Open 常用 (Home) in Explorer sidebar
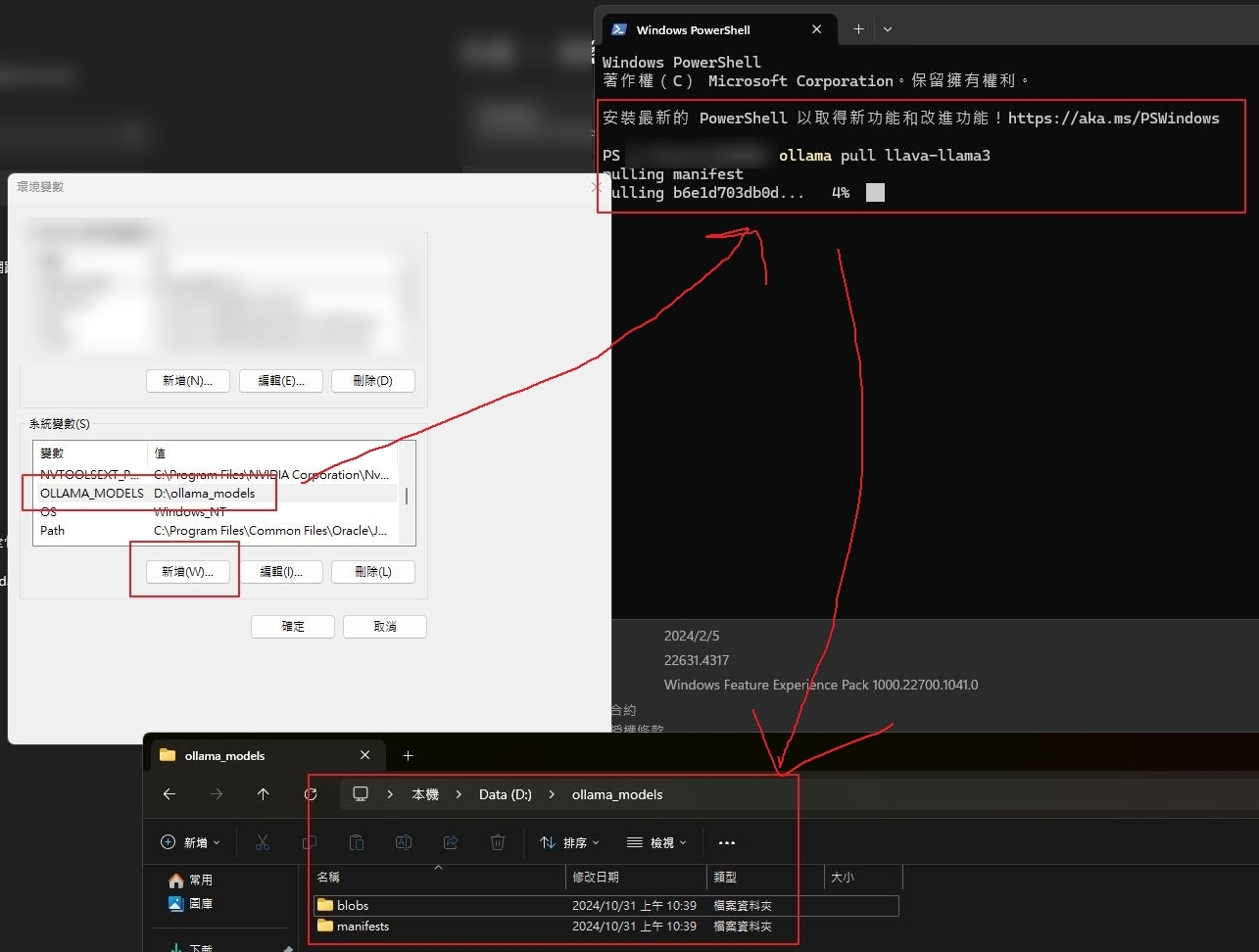 click(190, 880)
